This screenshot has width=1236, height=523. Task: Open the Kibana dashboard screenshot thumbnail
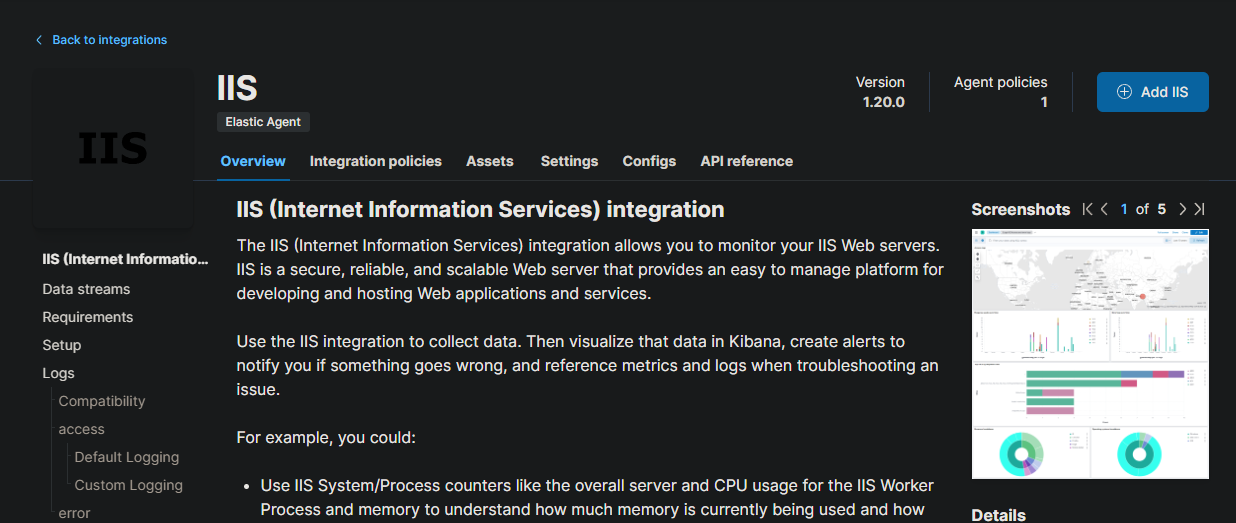tap(1090, 354)
